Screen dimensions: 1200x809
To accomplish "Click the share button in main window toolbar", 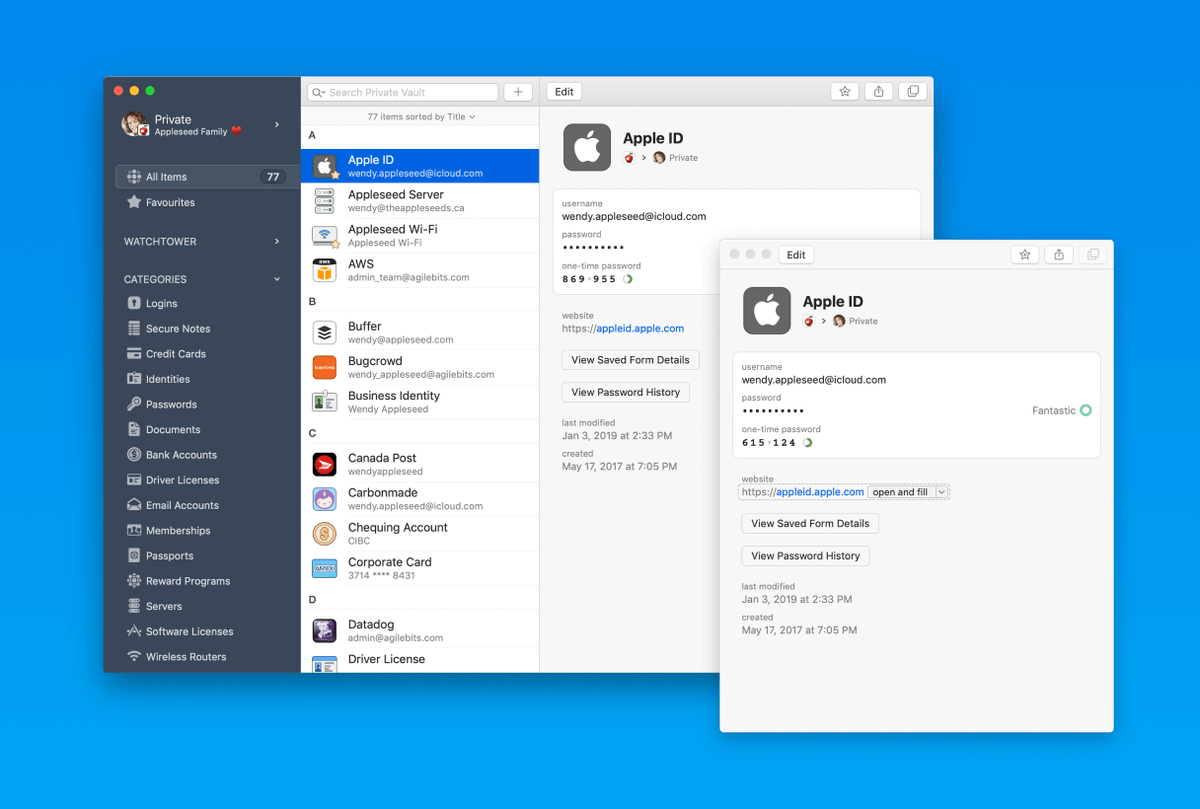I will [878, 91].
